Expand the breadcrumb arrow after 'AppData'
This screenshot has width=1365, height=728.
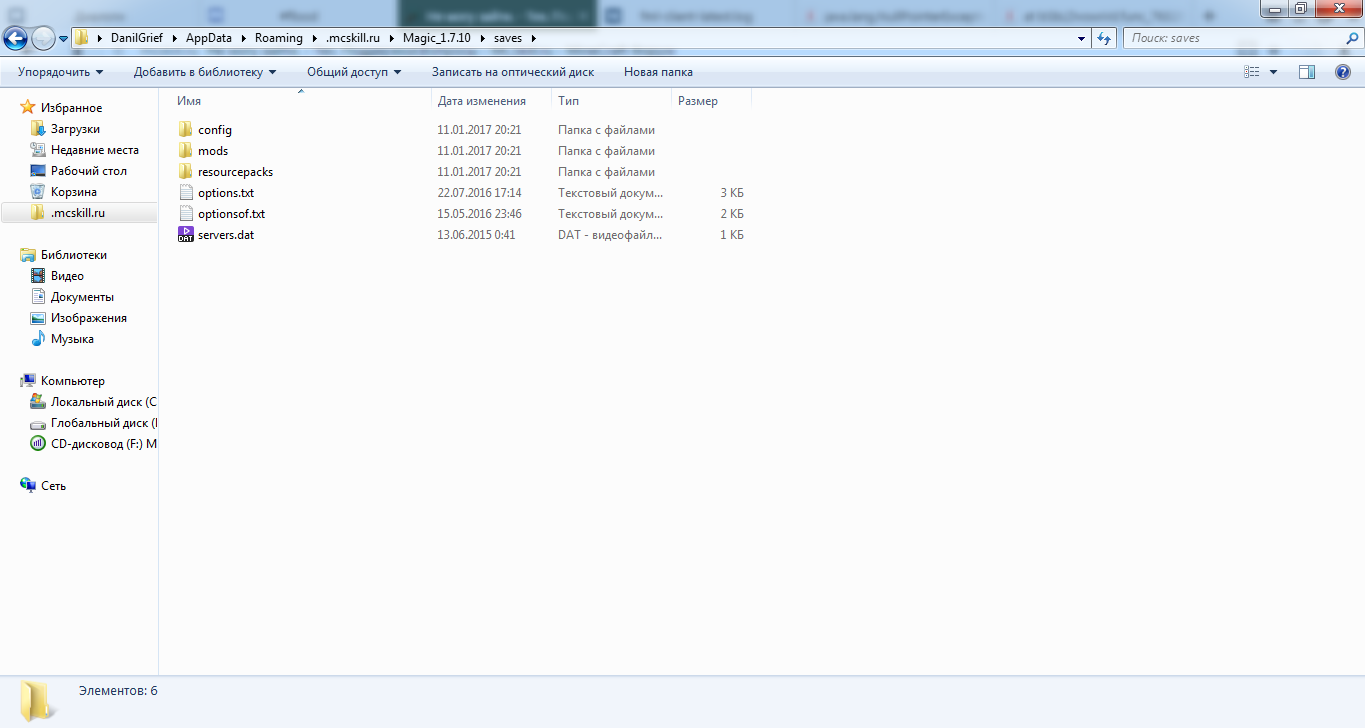pyautogui.click(x=243, y=38)
